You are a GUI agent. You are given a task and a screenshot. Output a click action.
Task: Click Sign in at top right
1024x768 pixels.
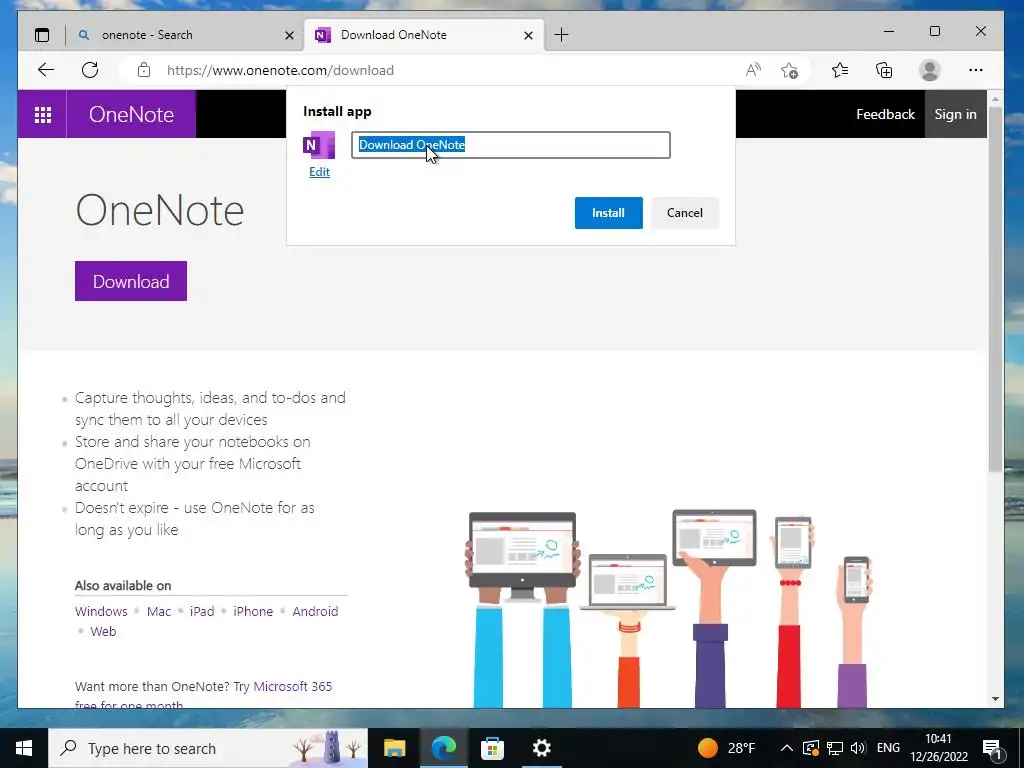tap(955, 114)
